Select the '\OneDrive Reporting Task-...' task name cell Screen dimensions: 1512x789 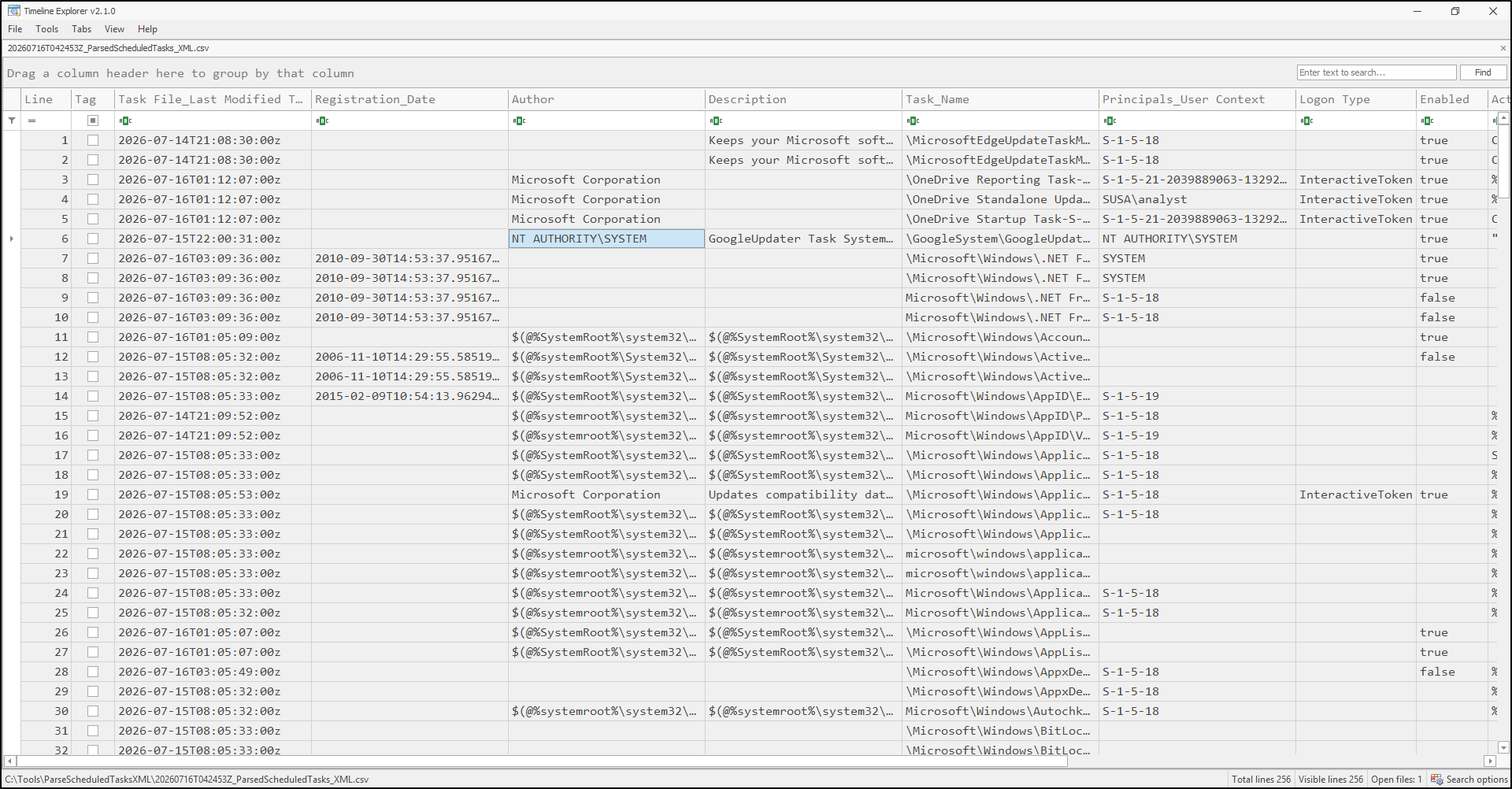coord(1000,180)
